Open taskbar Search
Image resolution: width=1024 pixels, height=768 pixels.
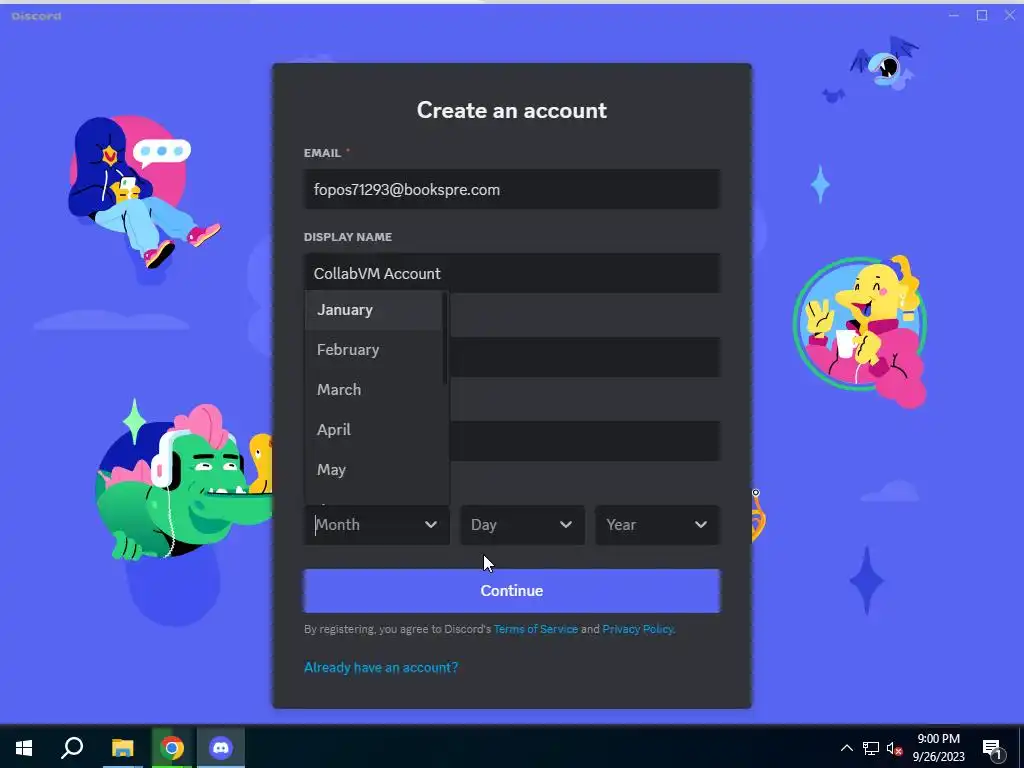click(72, 748)
